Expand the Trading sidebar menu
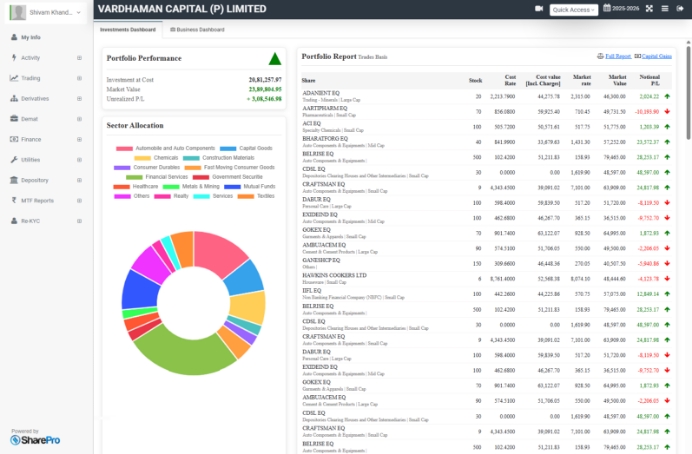 (x=30, y=78)
